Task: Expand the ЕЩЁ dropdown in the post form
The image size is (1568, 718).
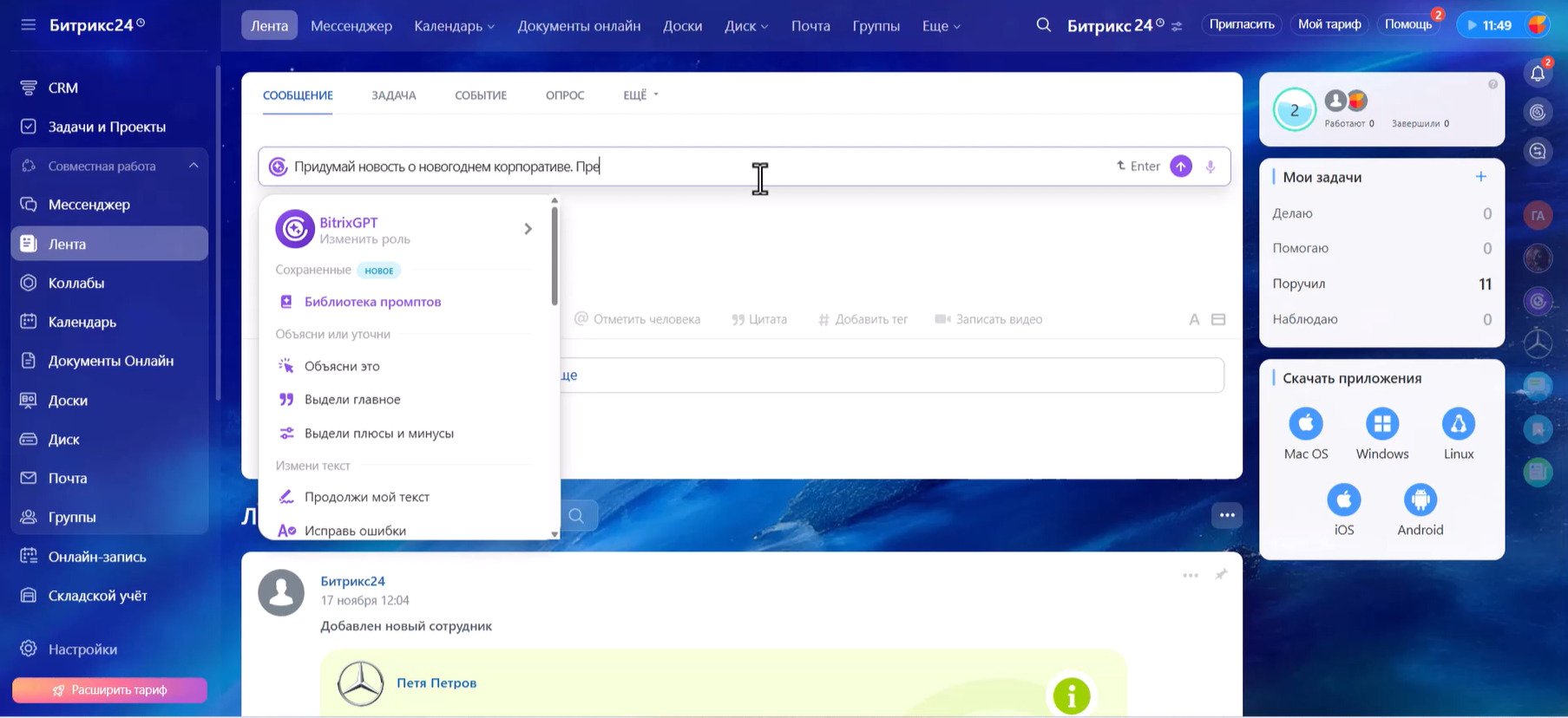Action: click(640, 95)
